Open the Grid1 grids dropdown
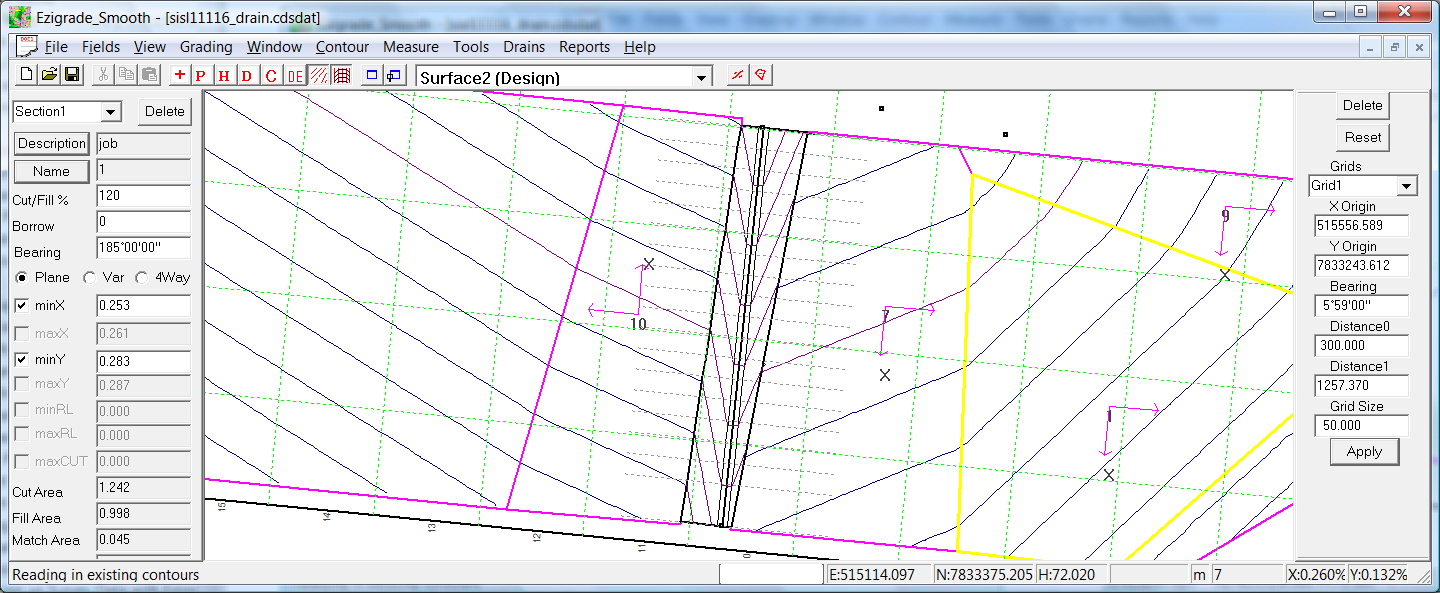 coord(1407,186)
